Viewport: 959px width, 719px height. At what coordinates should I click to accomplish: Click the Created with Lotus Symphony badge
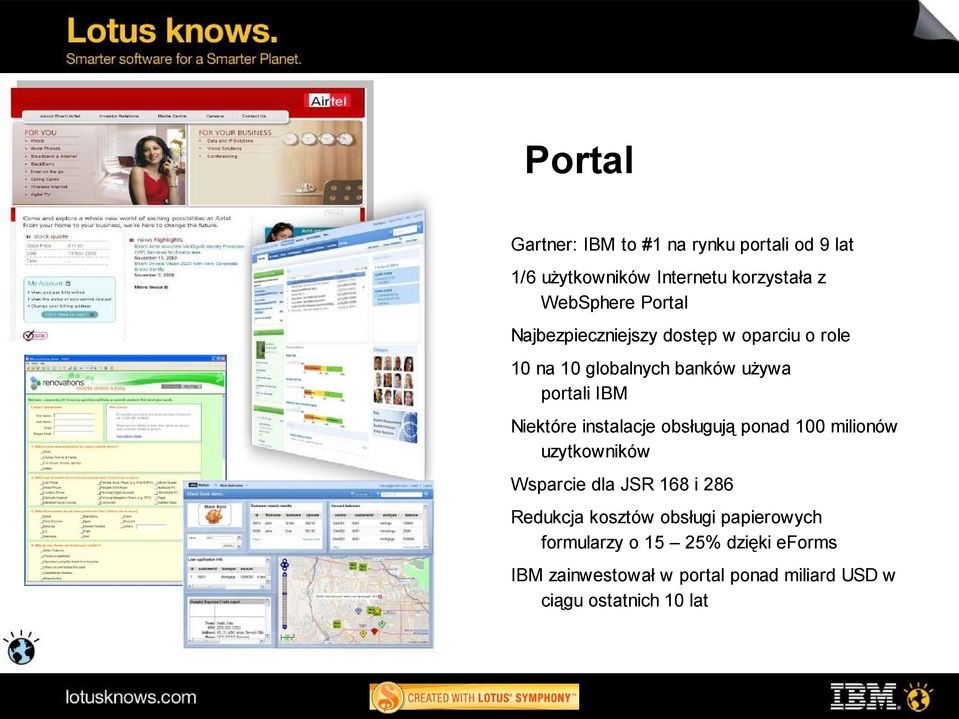(474, 698)
